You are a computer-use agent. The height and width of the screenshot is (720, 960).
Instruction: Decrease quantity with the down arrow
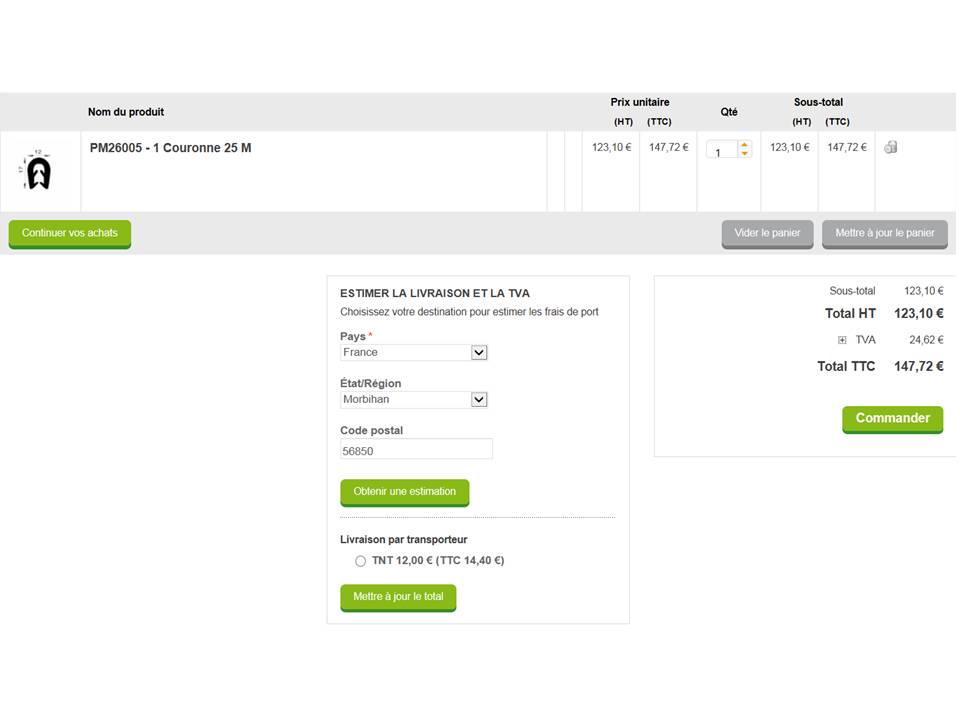pyautogui.click(x=745, y=154)
